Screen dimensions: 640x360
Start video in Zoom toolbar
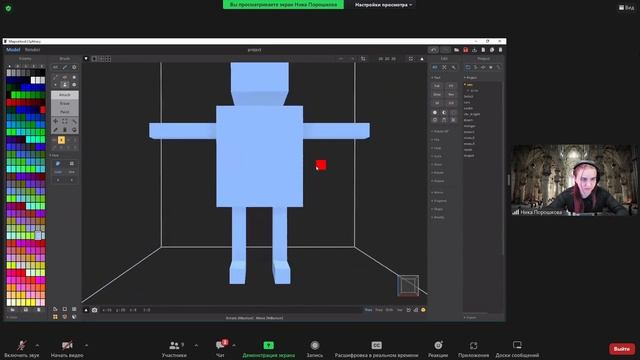tap(67, 349)
